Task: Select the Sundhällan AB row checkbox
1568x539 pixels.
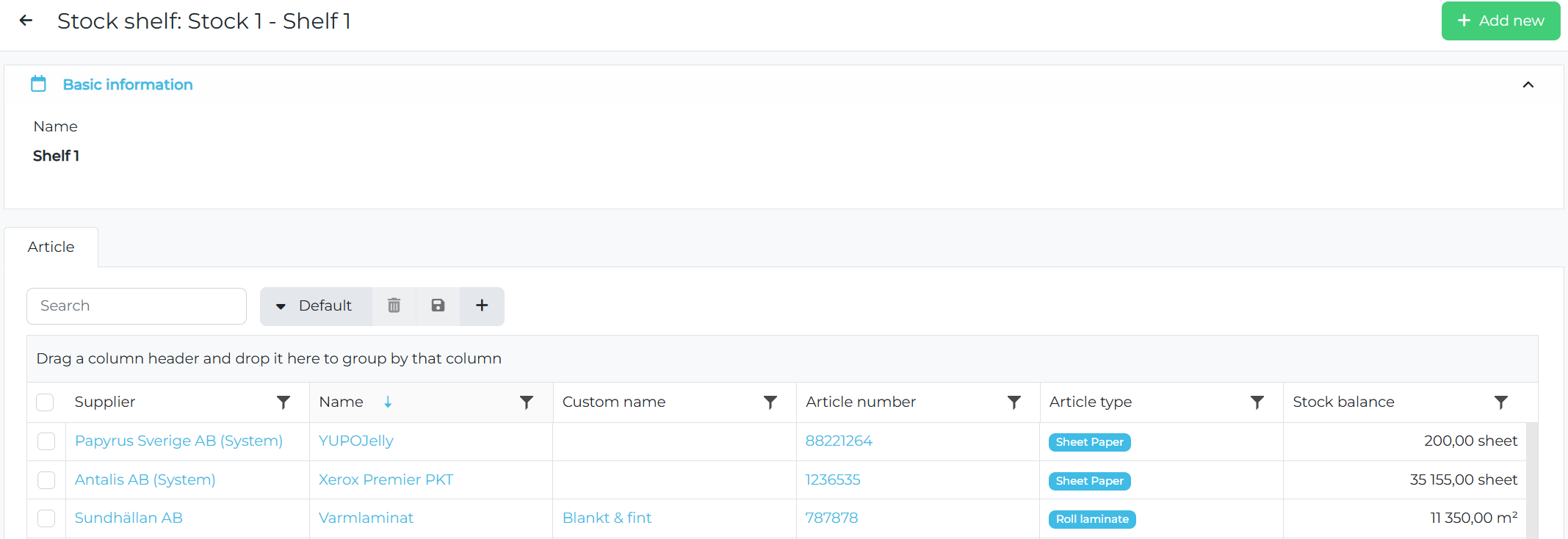Action: pyautogui.click(x=46, y=518)
